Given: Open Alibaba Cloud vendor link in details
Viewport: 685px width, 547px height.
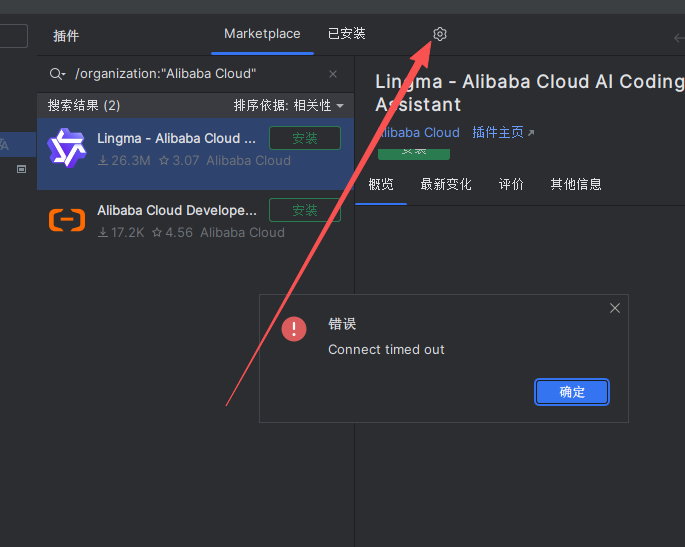Looking at the screenshot, I should point(418,132).
